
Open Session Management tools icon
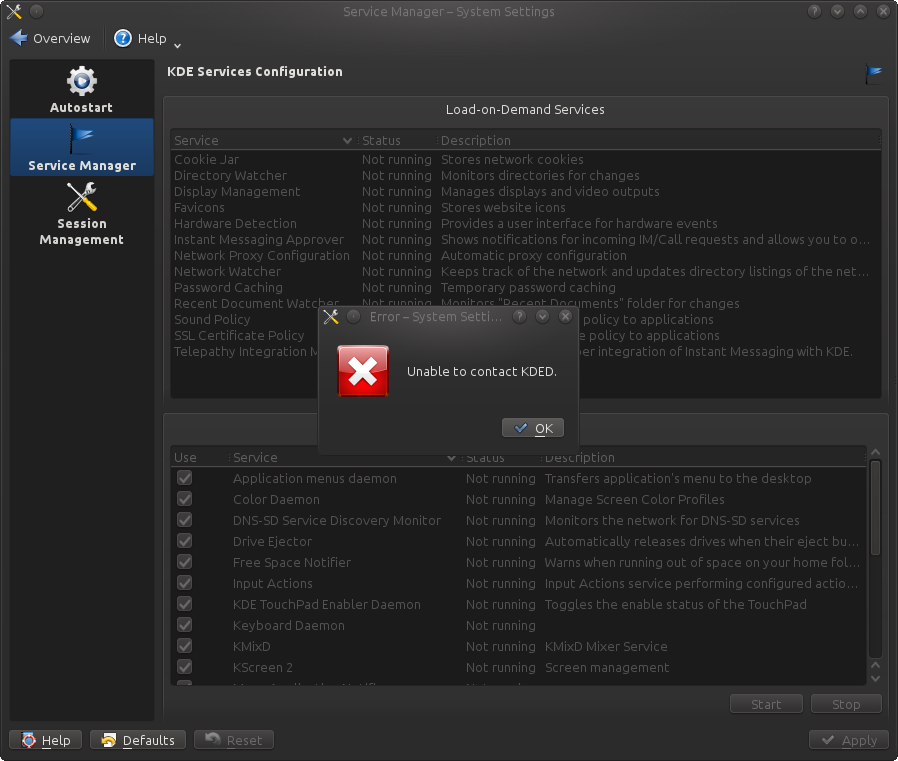pos(81,197)
